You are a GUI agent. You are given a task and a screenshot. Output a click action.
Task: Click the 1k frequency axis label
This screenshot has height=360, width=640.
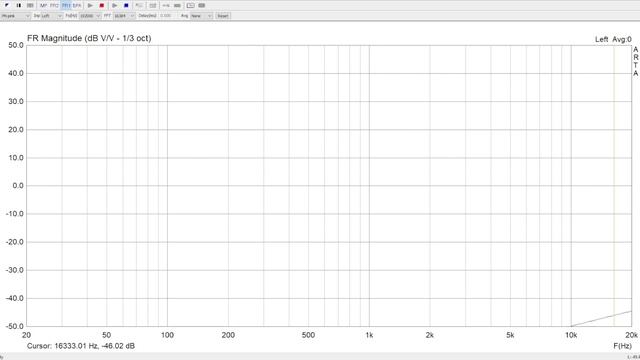(369, 335)
